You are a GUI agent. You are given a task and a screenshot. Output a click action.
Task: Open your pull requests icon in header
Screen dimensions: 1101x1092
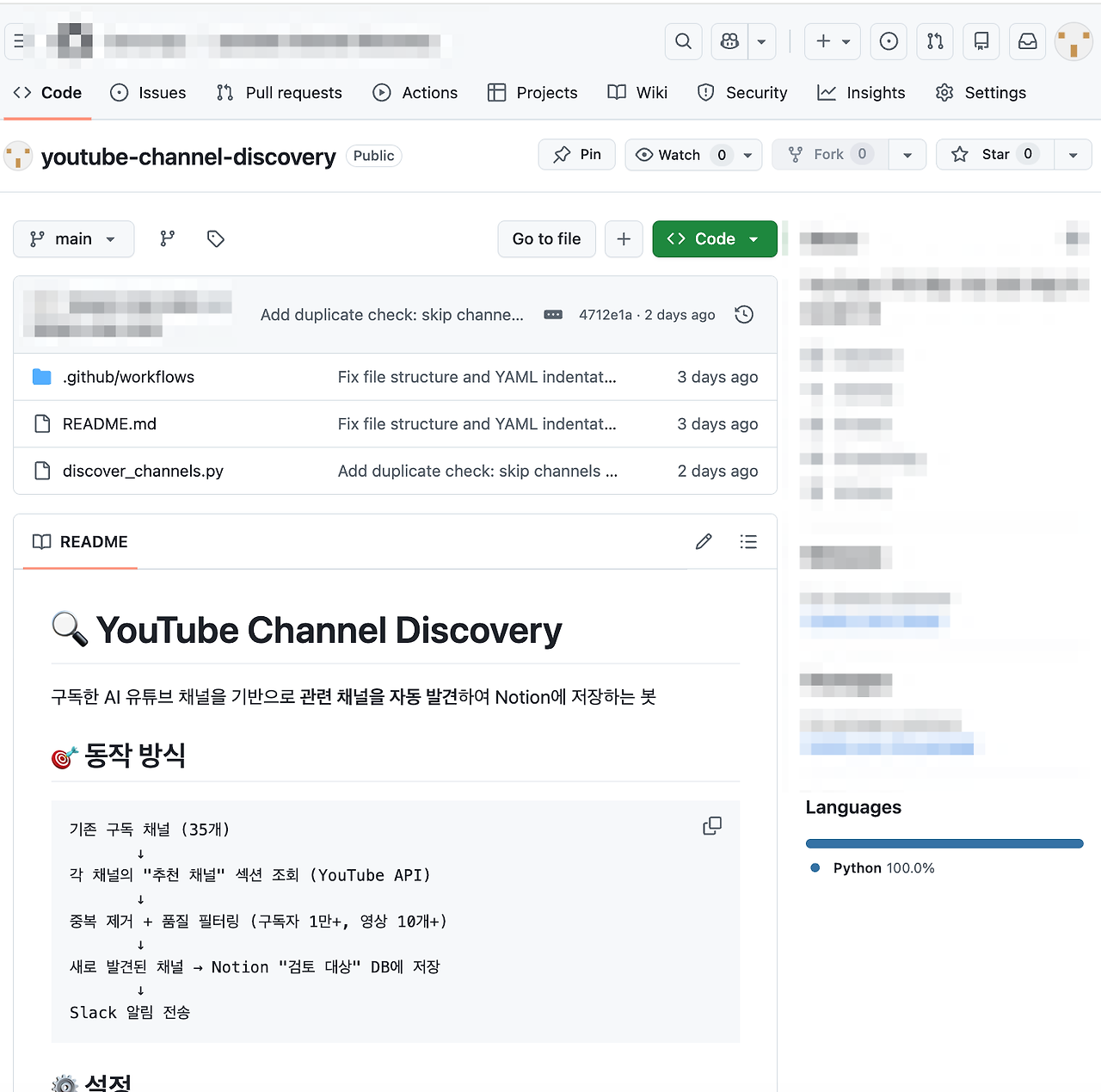pyautogui.click(x=935, y=41)
